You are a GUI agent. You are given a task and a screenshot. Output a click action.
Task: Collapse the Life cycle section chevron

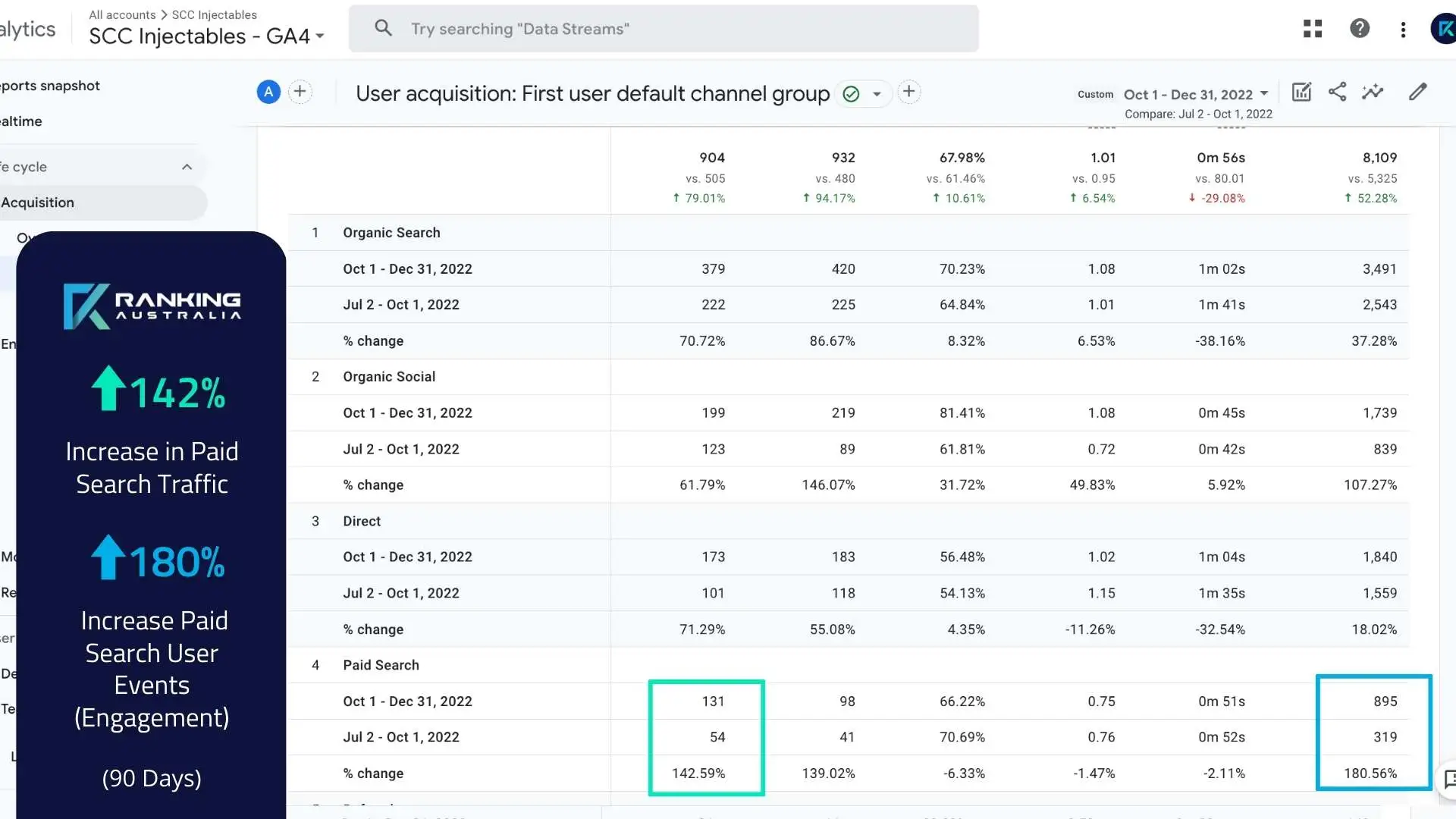click(187, 167)
